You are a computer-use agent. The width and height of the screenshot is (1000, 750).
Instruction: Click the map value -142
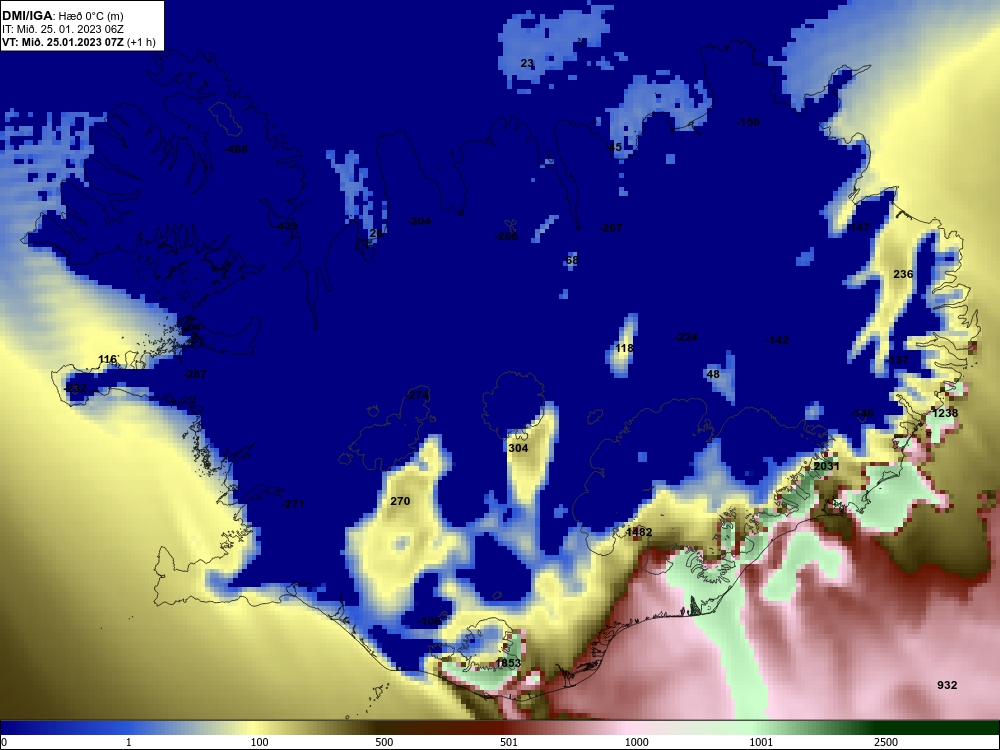click(777, 341)
